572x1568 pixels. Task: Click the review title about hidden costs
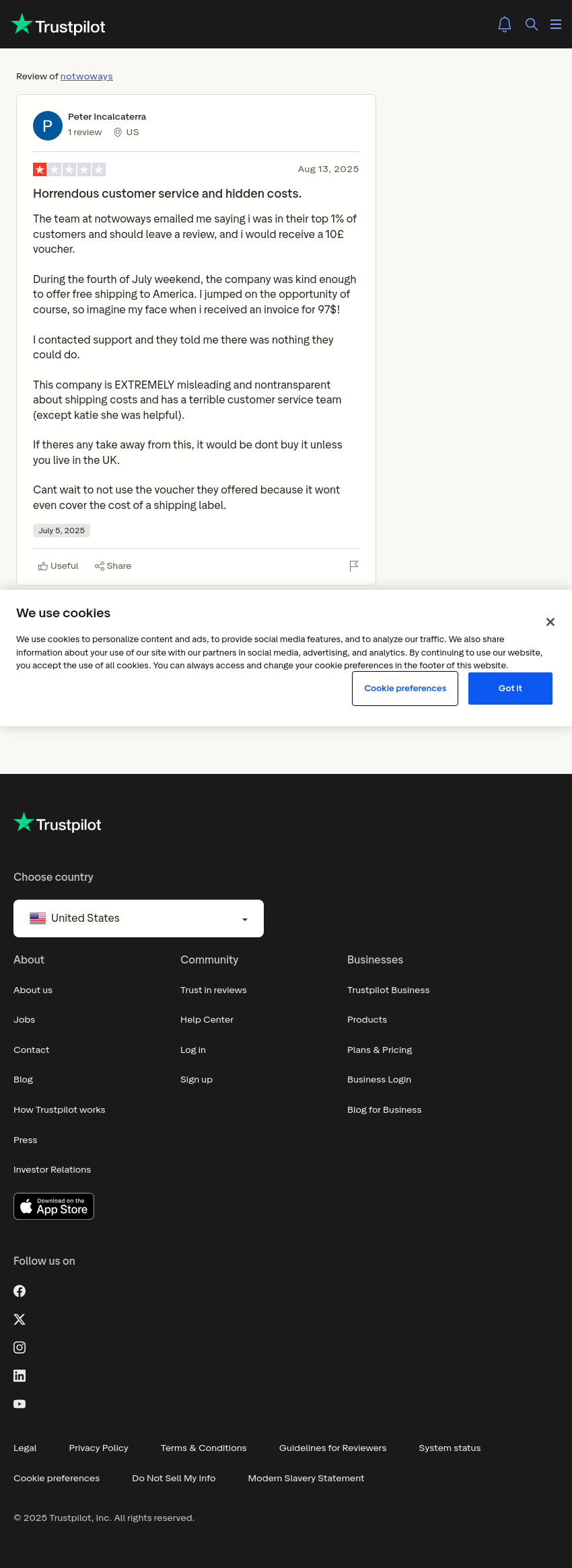[168, 194]
